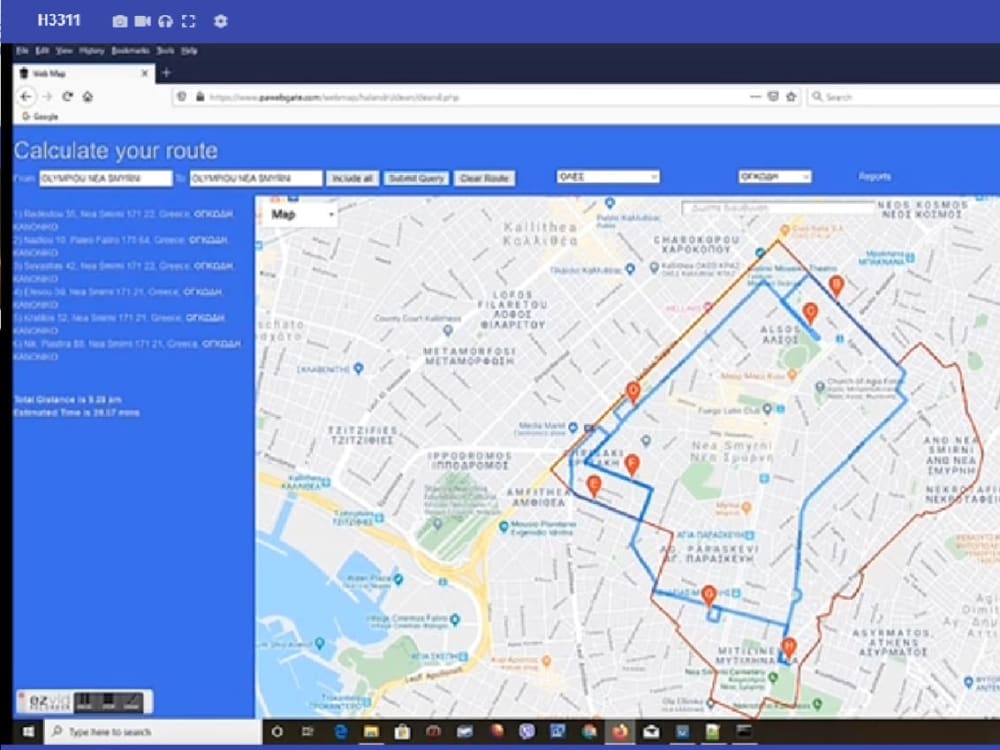Toggle fullscreen with the expand icon
The image size is (1000, 750).
point(189,22)
